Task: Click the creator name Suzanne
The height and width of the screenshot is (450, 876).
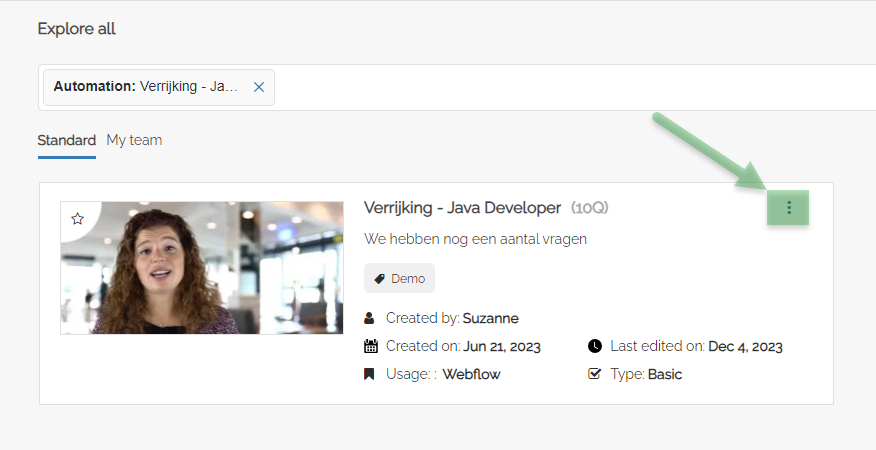Action: 491,318
